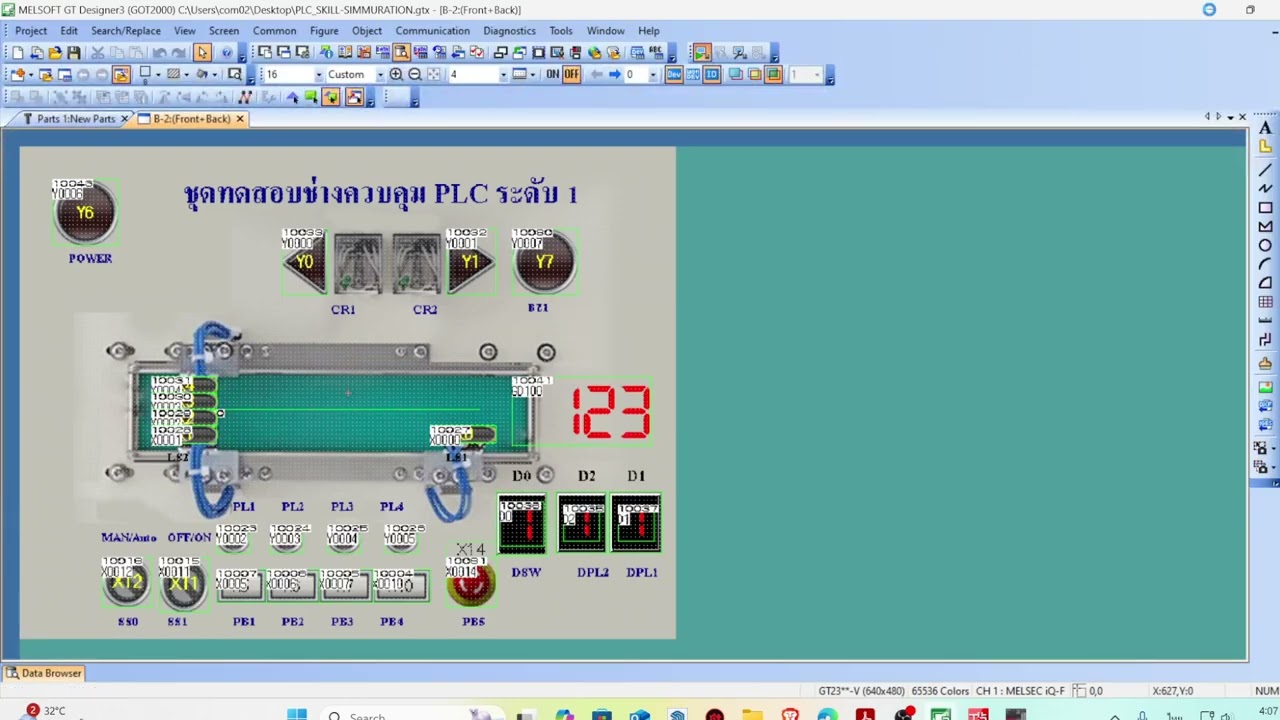Select the Y7 BZ1 buzzer lamp
The image size is (1280, 720).
click(x=544, y=262)
